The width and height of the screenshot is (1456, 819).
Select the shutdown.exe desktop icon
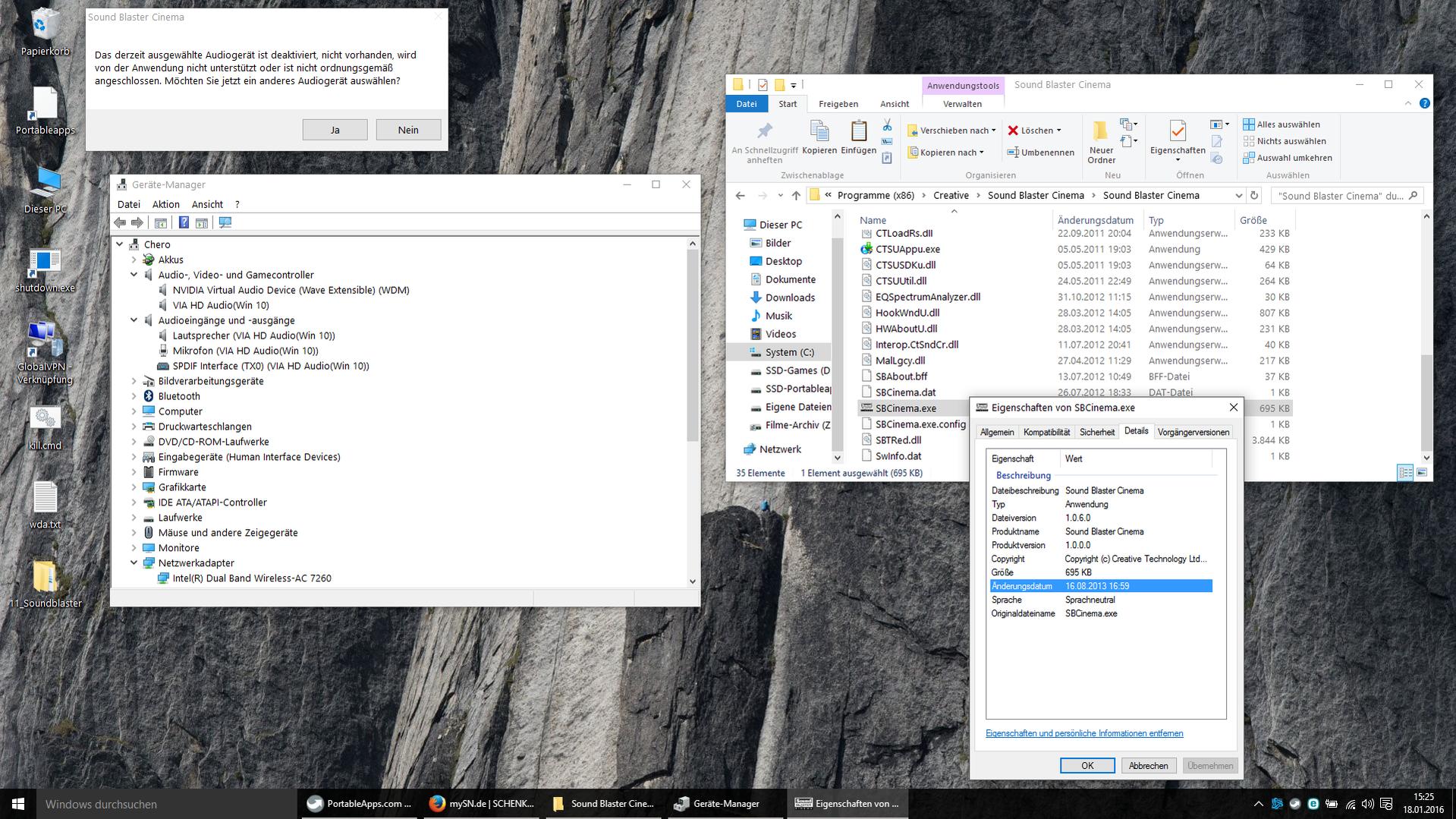pos(46,270)
